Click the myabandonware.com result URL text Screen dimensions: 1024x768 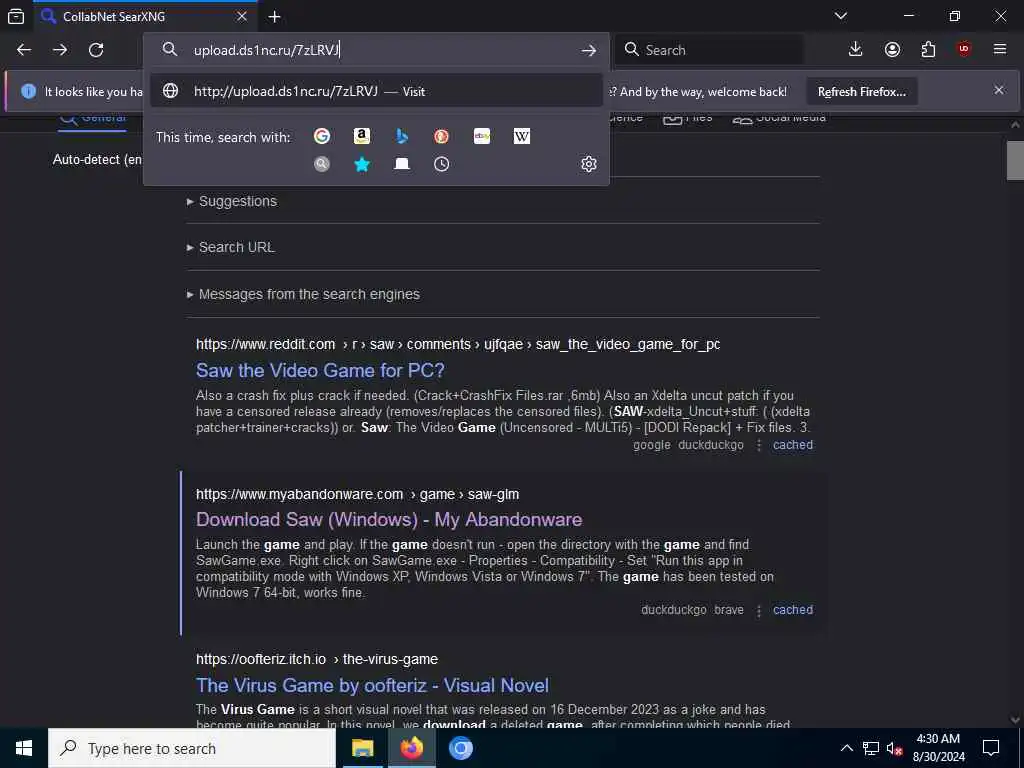[357, 494]
